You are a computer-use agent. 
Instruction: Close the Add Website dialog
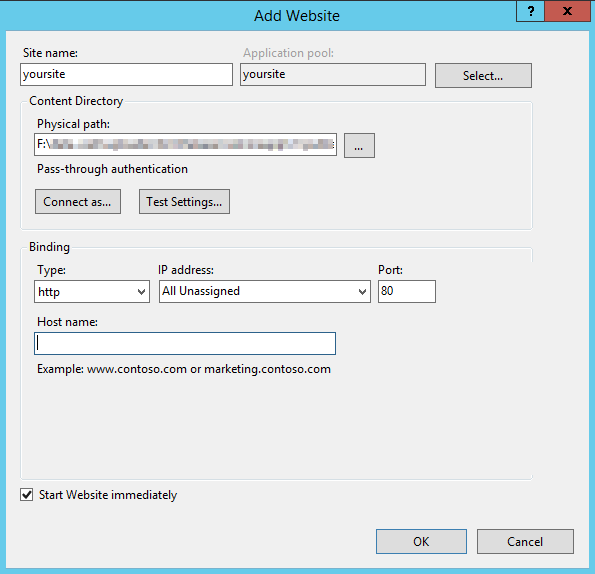(x=567, y=11)
